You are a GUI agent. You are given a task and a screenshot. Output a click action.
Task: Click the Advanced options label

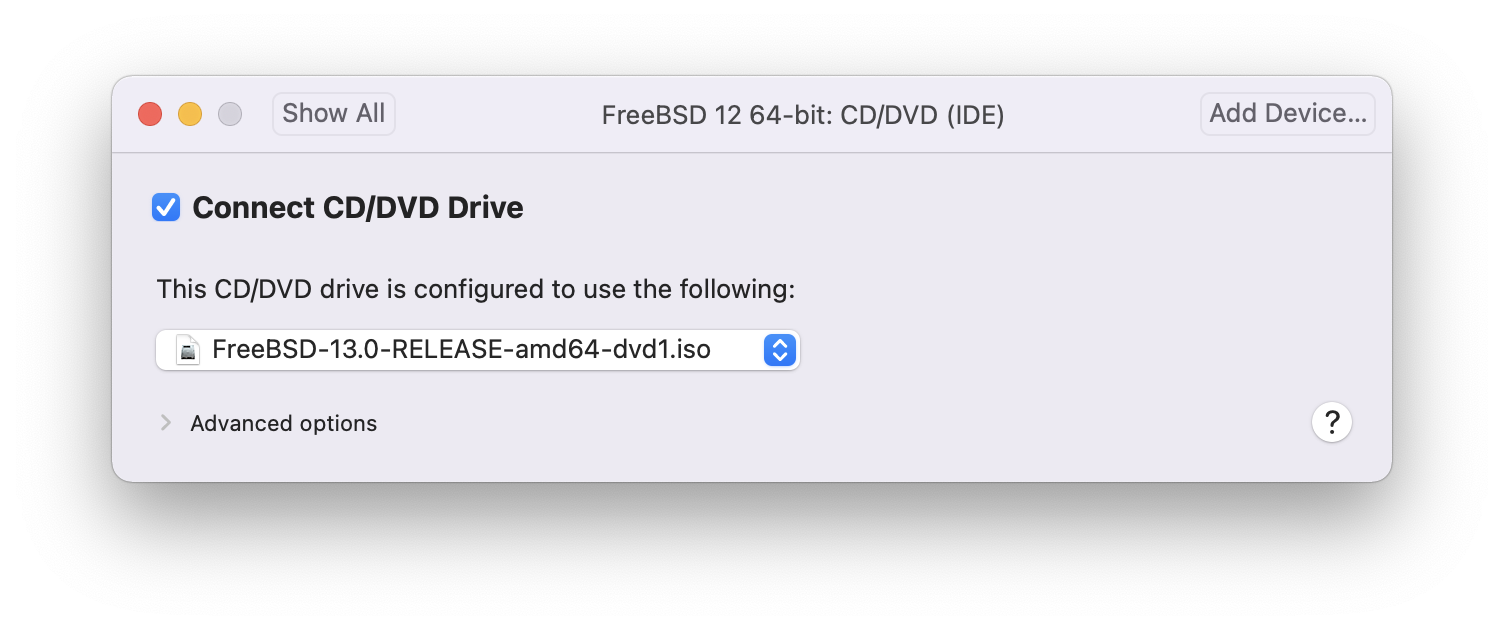click(283, 424)
